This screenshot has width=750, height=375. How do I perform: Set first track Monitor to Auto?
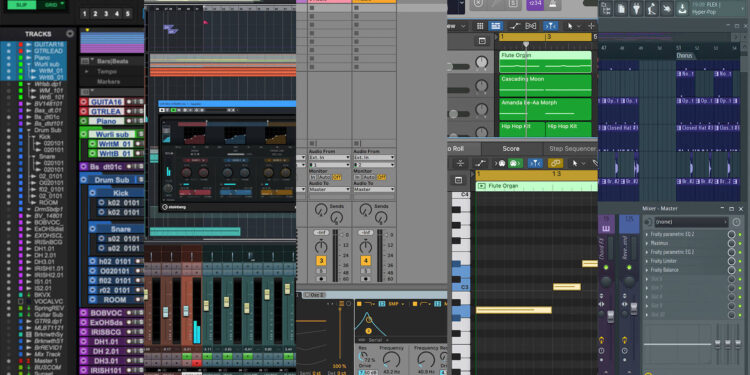(324, 177)
